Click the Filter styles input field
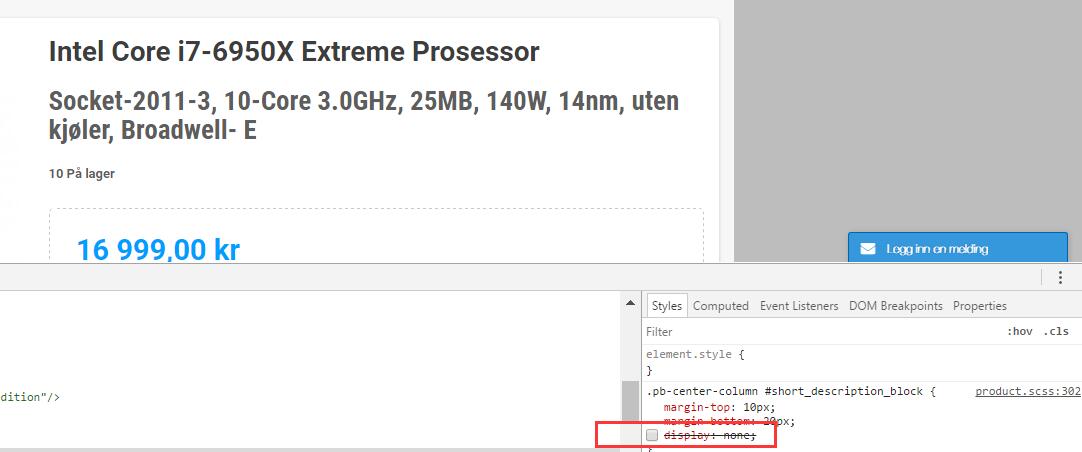 tap(821, 332)
